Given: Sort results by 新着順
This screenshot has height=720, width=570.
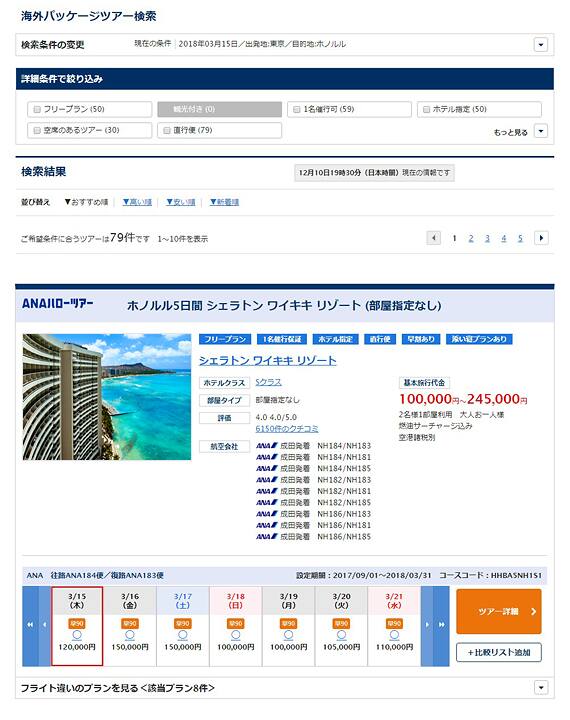Looking at the screenshot, I should (224, 202).
